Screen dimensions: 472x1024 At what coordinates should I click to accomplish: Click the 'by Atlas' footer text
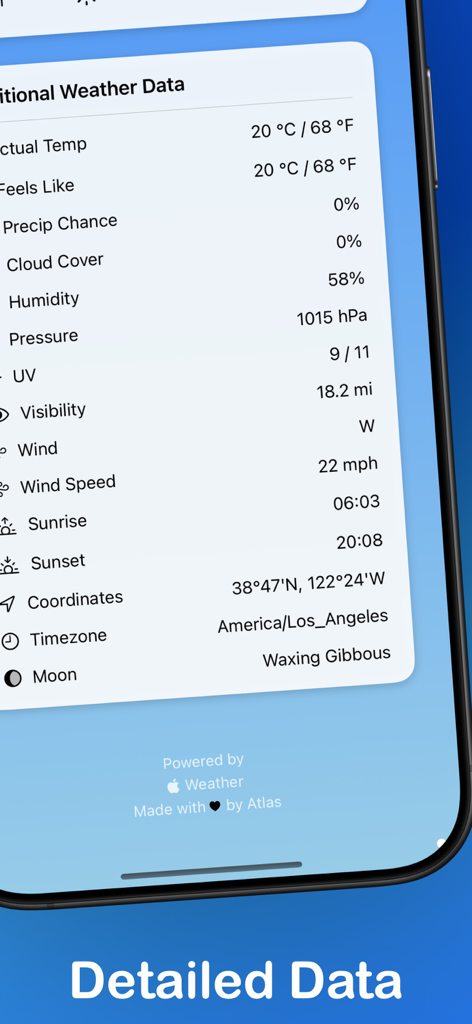[x=254, y=803]
